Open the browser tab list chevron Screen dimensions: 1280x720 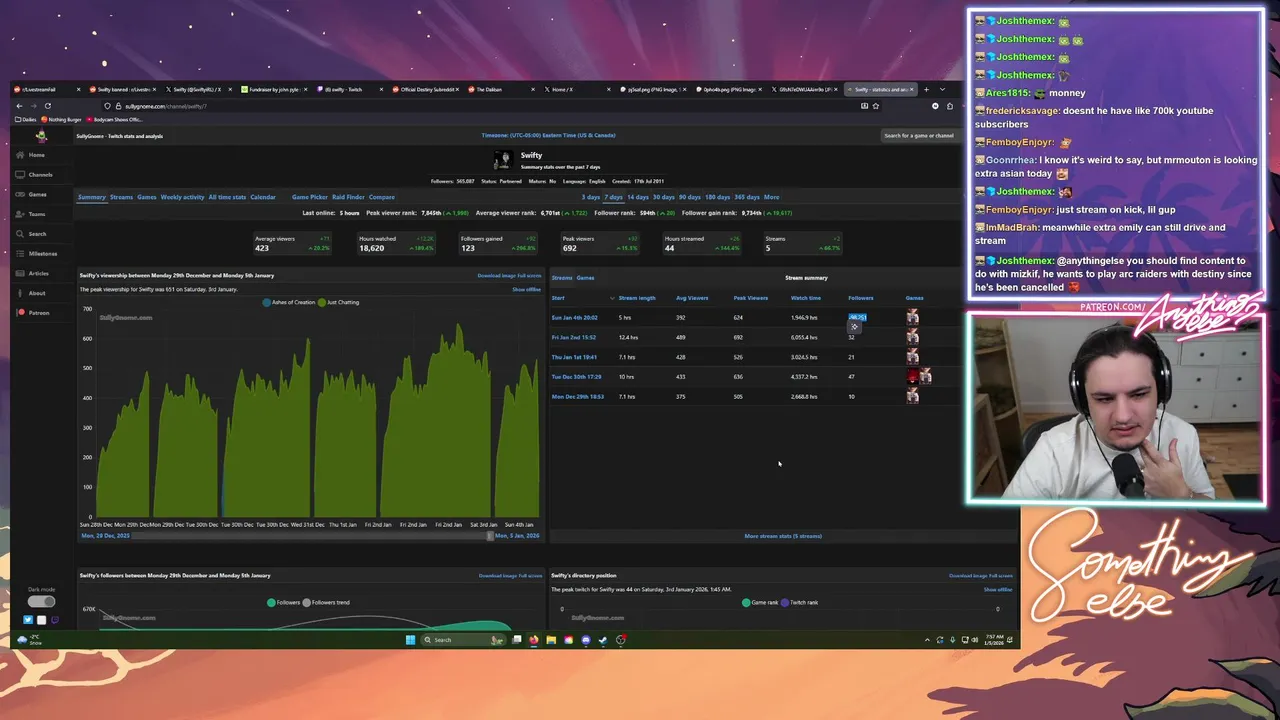942,89
